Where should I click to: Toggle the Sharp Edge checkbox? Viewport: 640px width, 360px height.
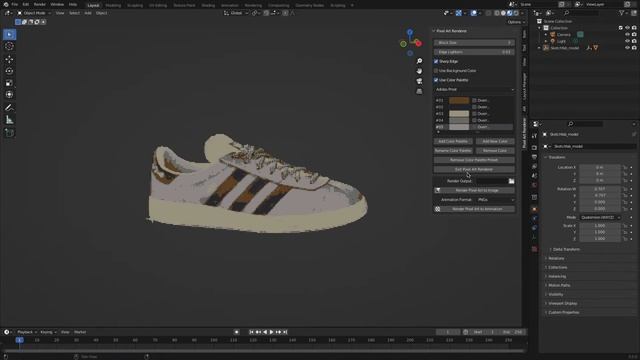pyautogui.click(x=436, y=61)
